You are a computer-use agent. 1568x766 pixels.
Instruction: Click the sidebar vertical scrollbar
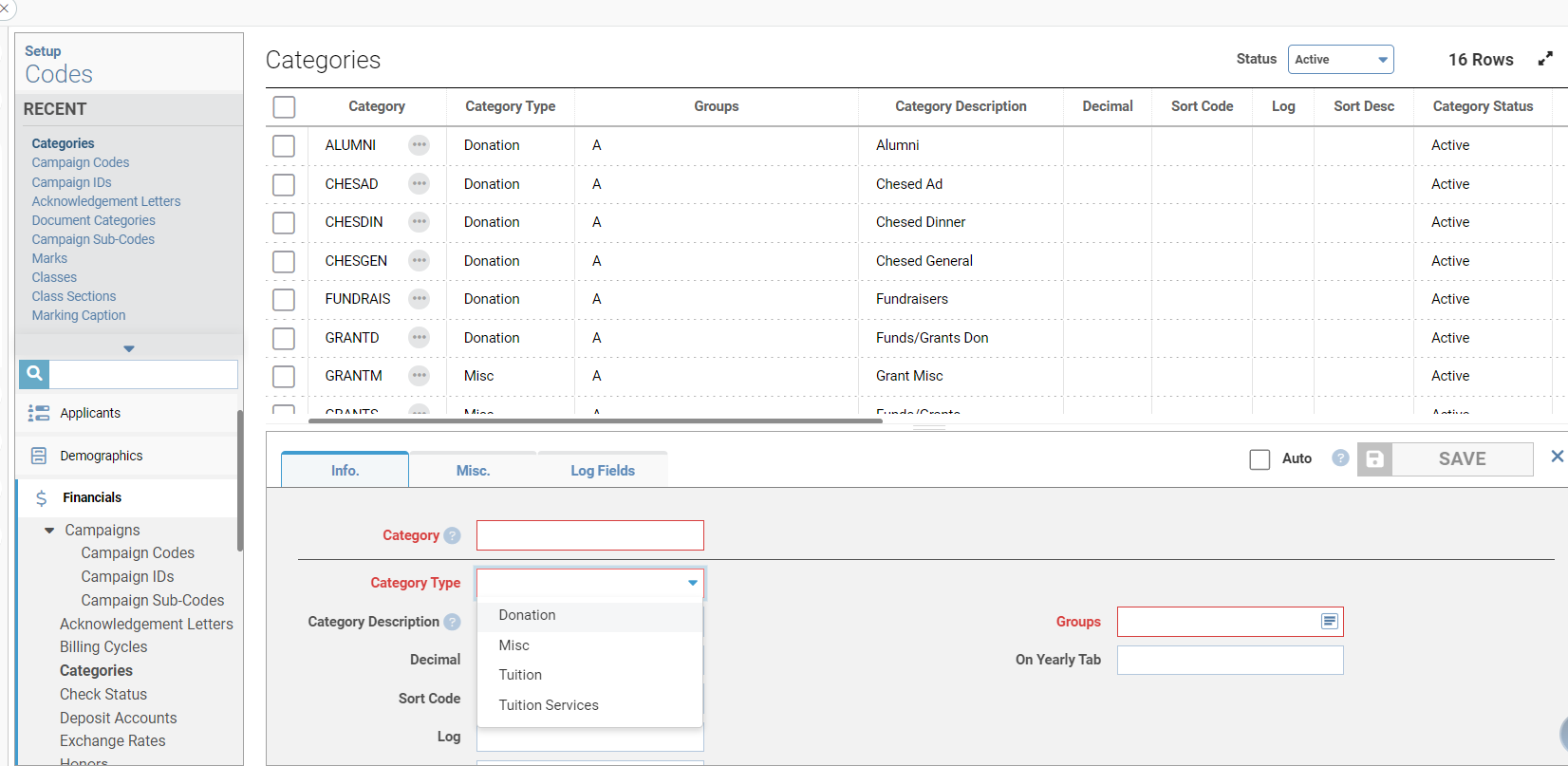tap(240, 480)
